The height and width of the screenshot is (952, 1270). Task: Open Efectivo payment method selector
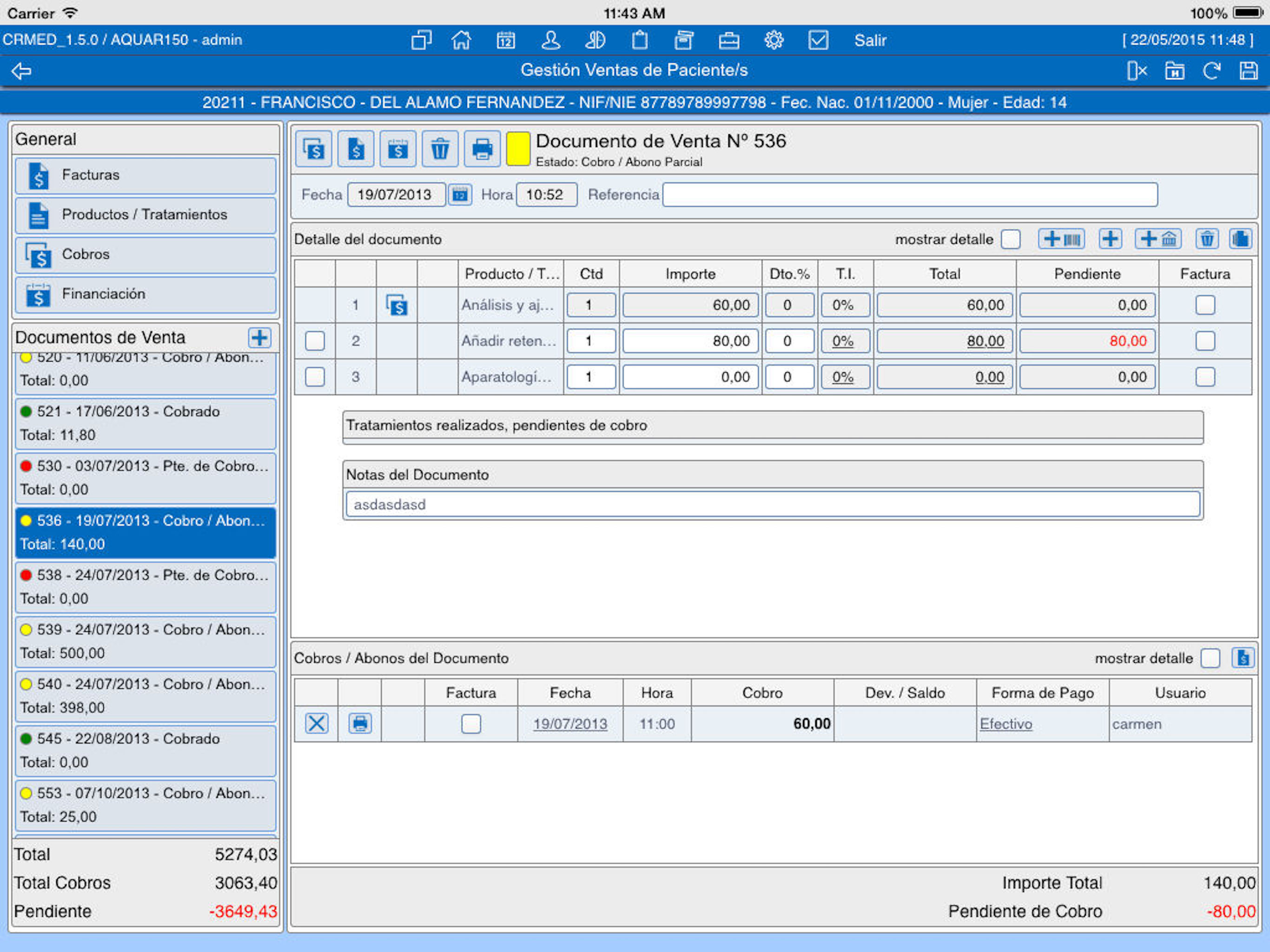click(x=1005, y=723)
